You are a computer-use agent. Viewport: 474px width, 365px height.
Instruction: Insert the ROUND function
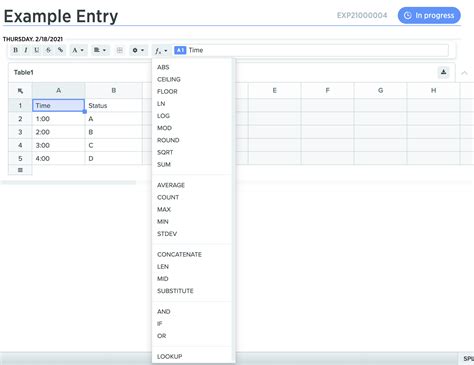click(x=168, y=140)
